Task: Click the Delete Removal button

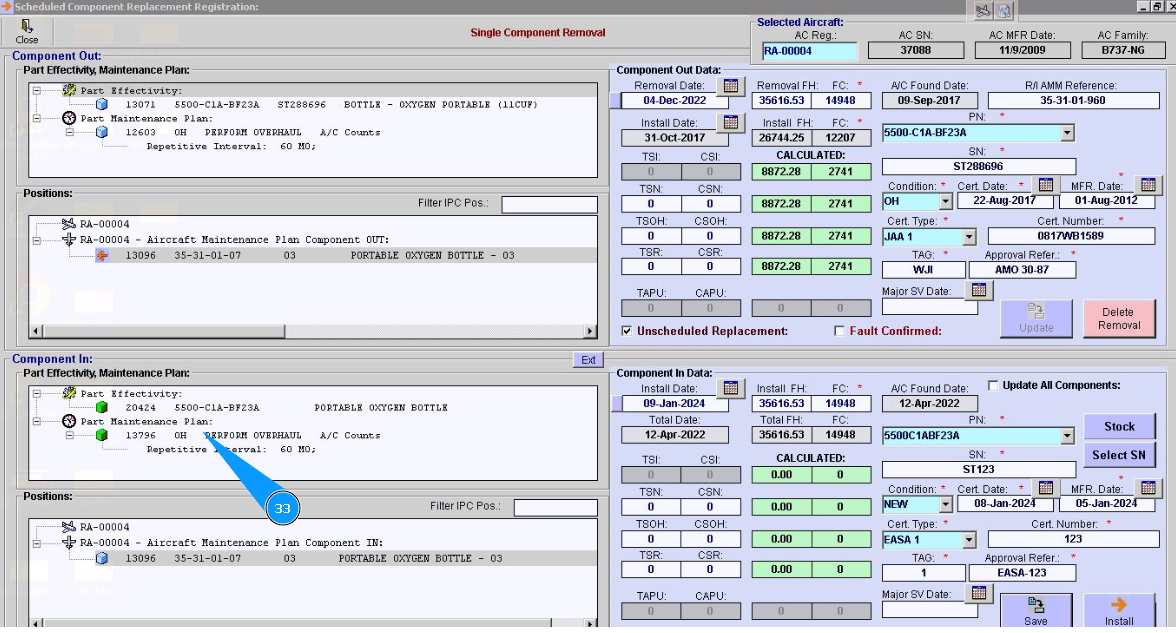Action: pyautogui.click(x=1119, y=318)
